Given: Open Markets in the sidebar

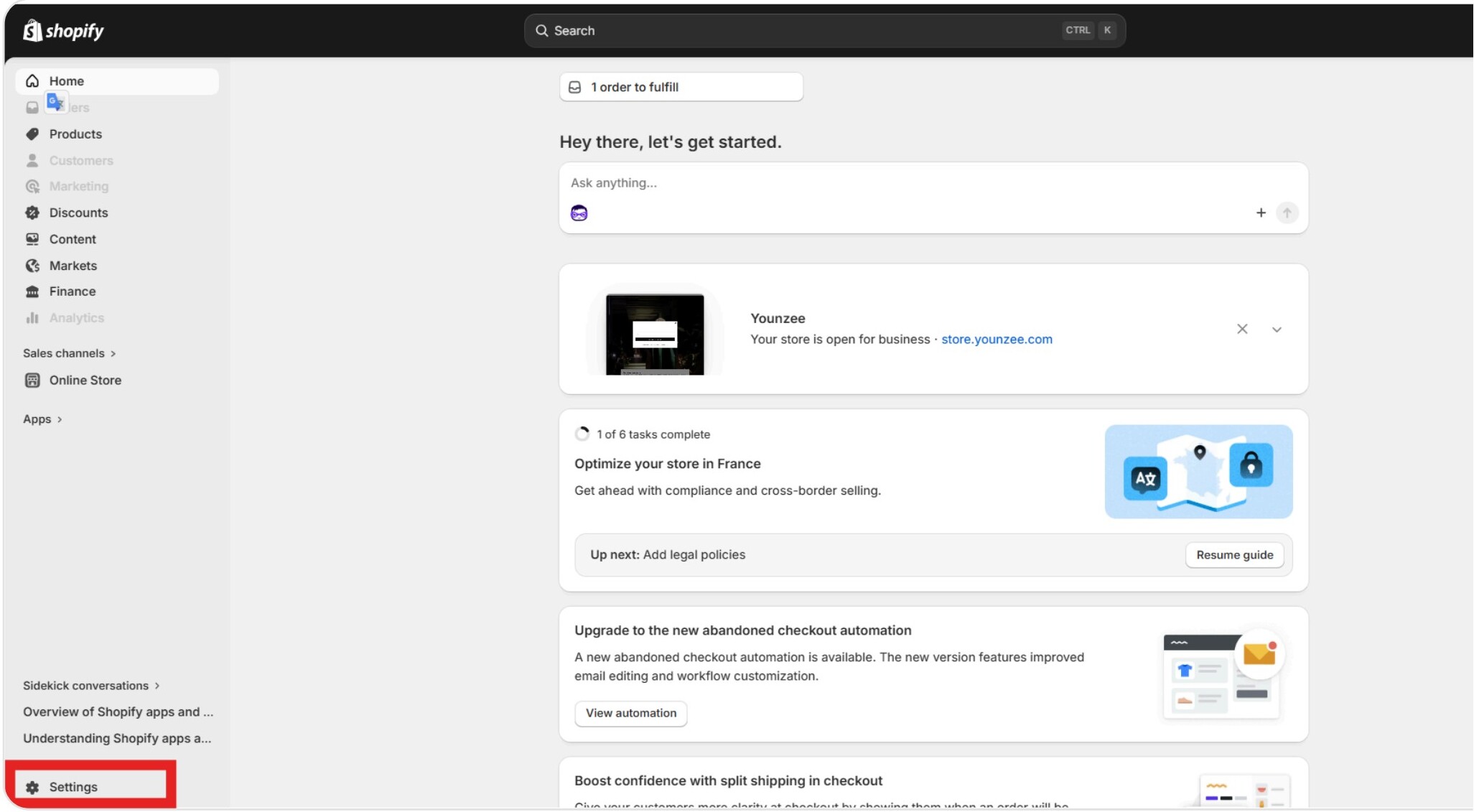Looking at the screenshot, I should (117, 266).
